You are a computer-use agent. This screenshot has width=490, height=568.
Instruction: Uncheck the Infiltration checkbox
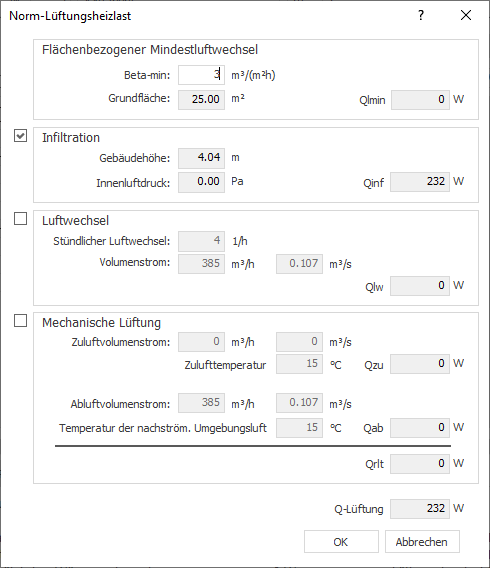coord(20,135)
